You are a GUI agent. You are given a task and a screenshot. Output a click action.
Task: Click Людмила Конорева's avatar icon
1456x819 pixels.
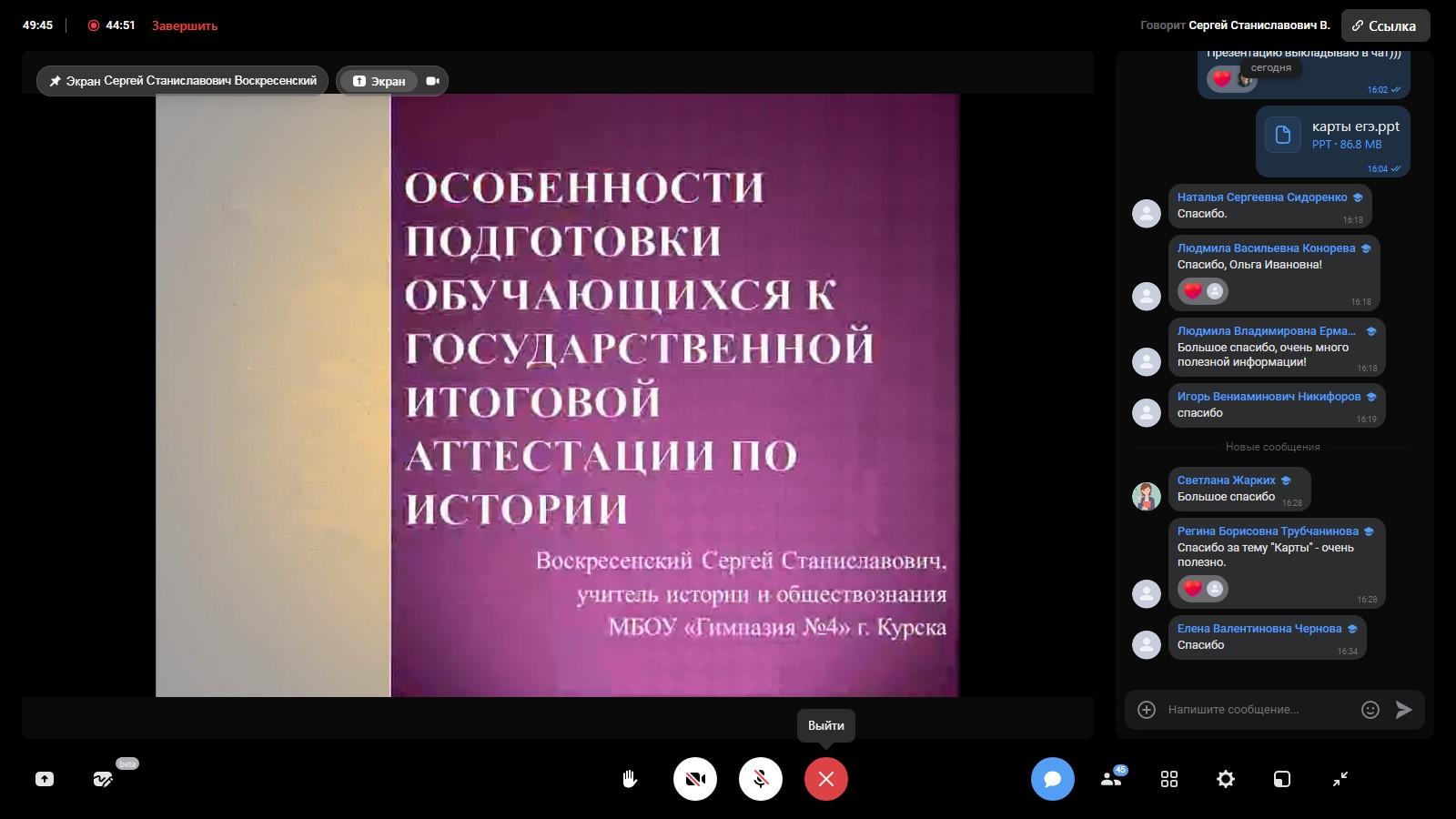tap(1147, 296)
